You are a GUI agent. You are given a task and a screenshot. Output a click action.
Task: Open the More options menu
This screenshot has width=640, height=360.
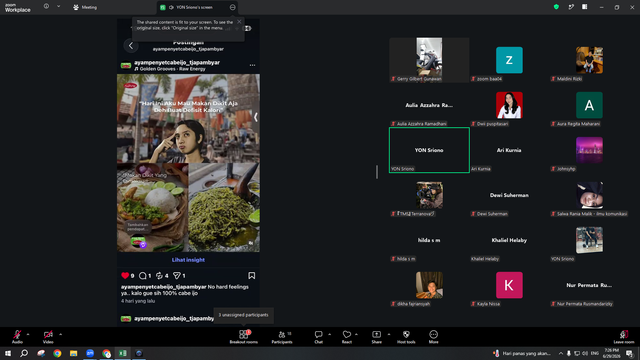[x=433, y=336]
